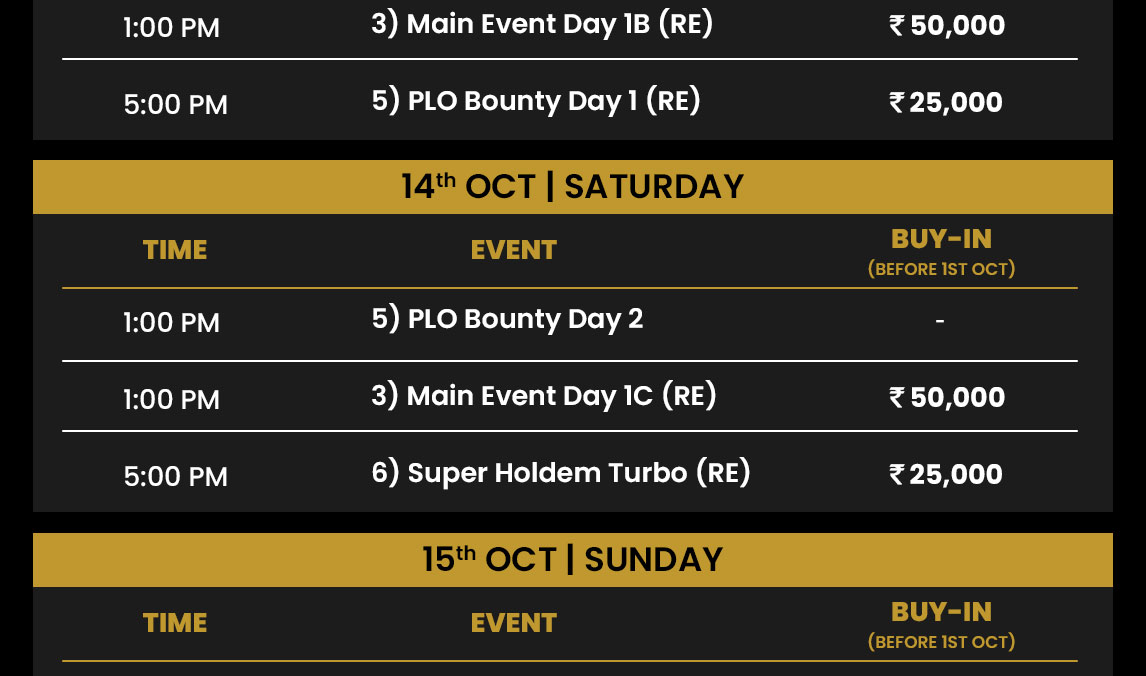Click ₹25,000 buy-in for Super Holdem Turbo
This screenshot has width=1146, height=676.
[x=945, y=474]
